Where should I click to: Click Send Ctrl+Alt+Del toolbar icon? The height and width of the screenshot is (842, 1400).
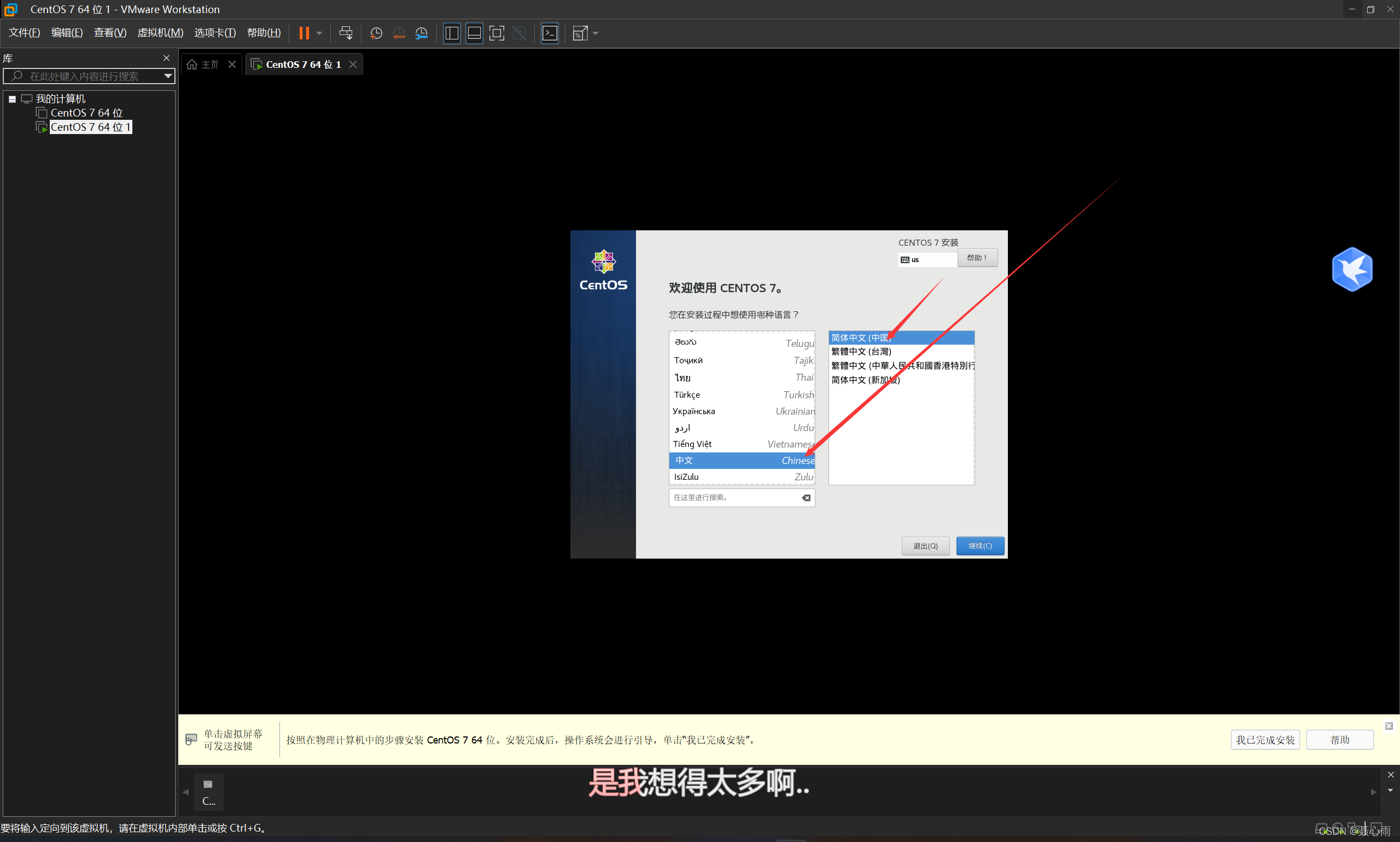[x=345, y=33]
